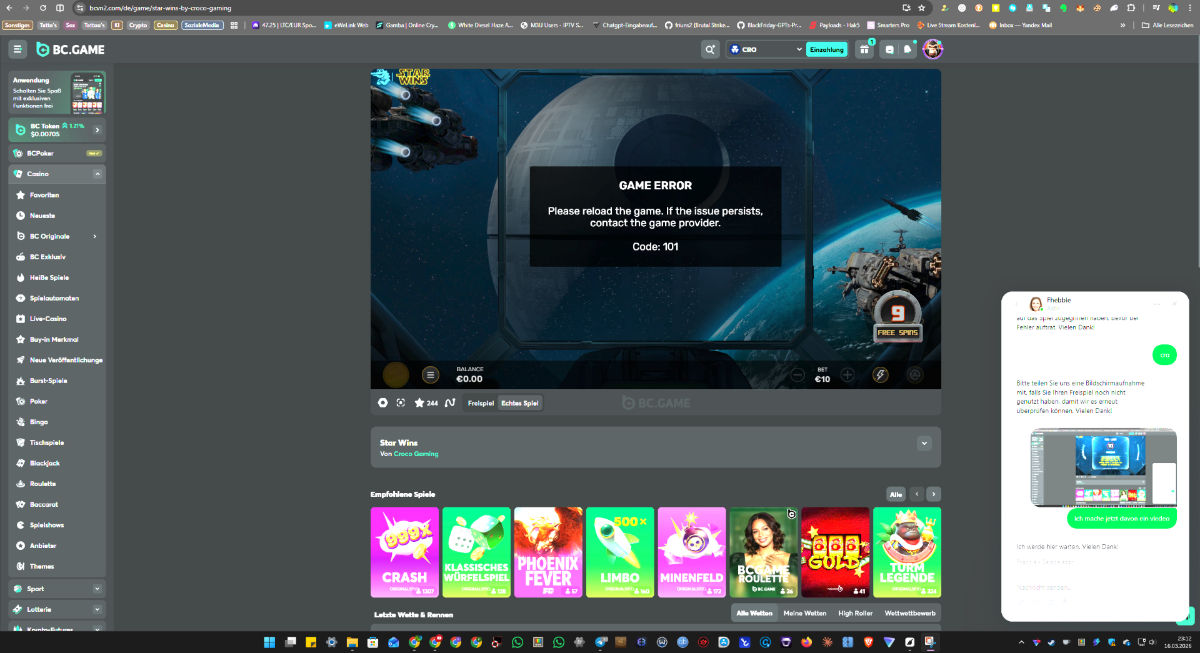Image resolution: width=1200 pixels, height=653 pixels.
Task: Collapse the Casino sidebar section
Action: point(97,174)
